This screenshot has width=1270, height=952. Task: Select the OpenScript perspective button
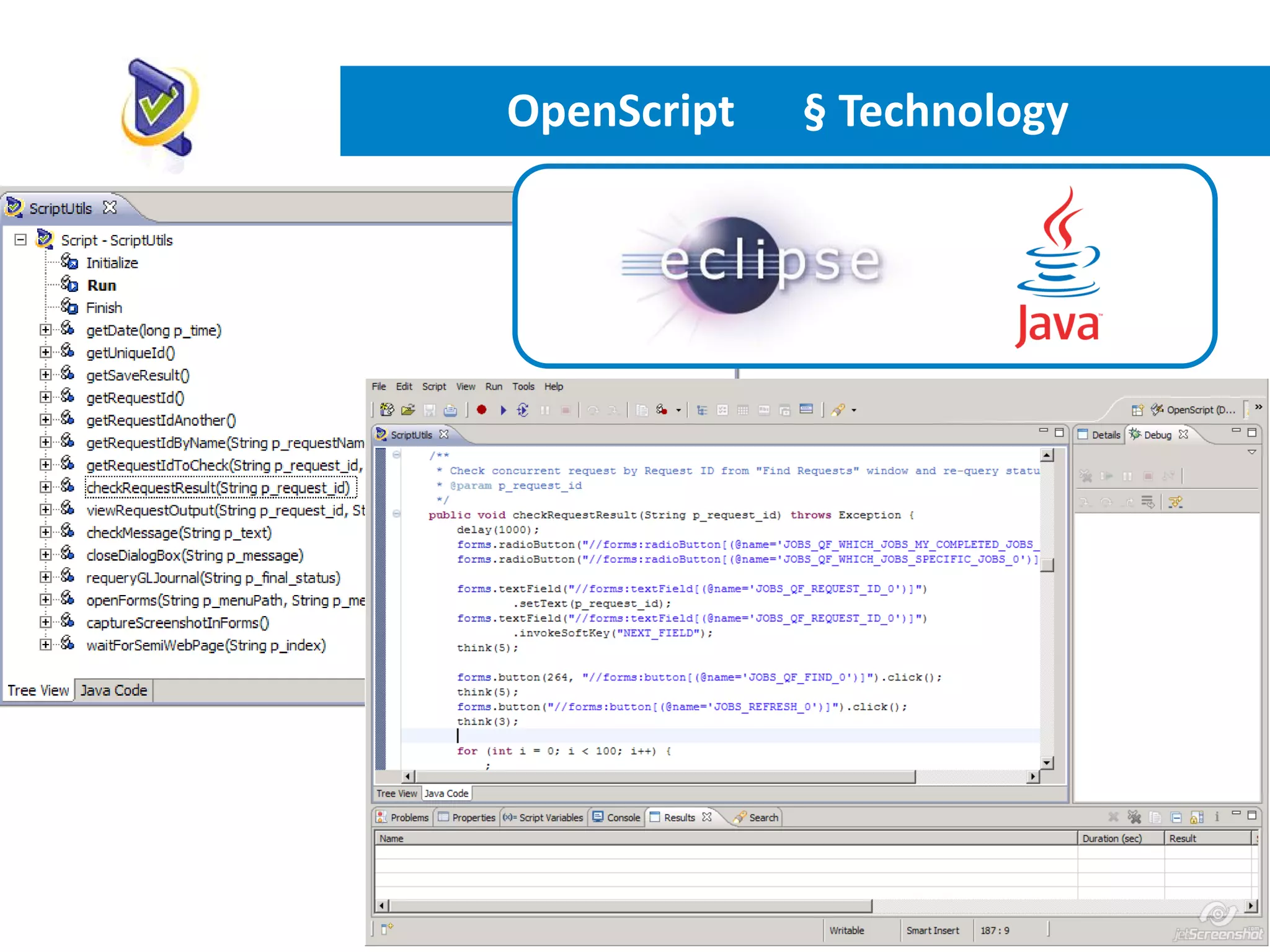pos(1193,410)
